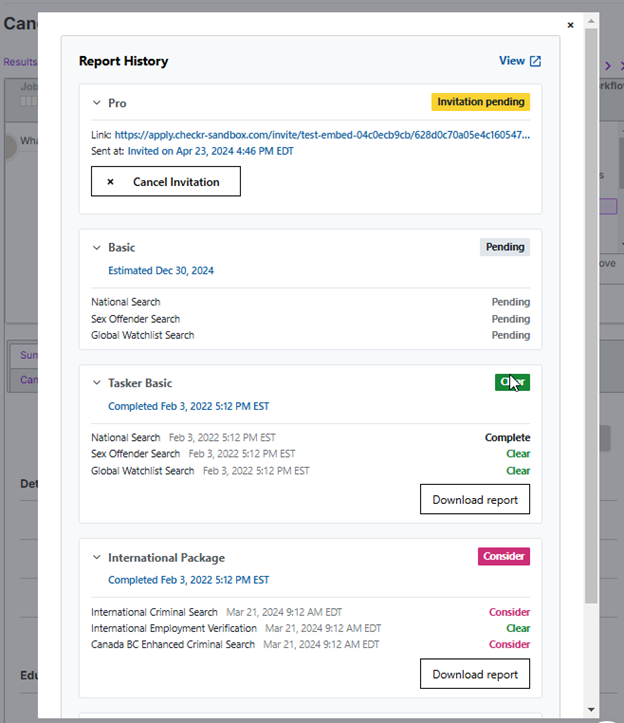Click the Report History heading
Screen dimensions: 624x723
point(124,61)
